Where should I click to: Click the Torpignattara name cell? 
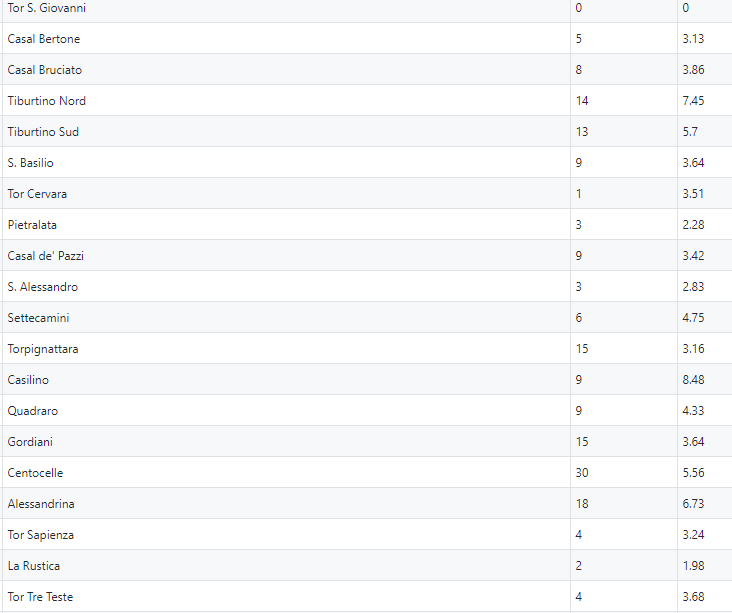[43, 349]
